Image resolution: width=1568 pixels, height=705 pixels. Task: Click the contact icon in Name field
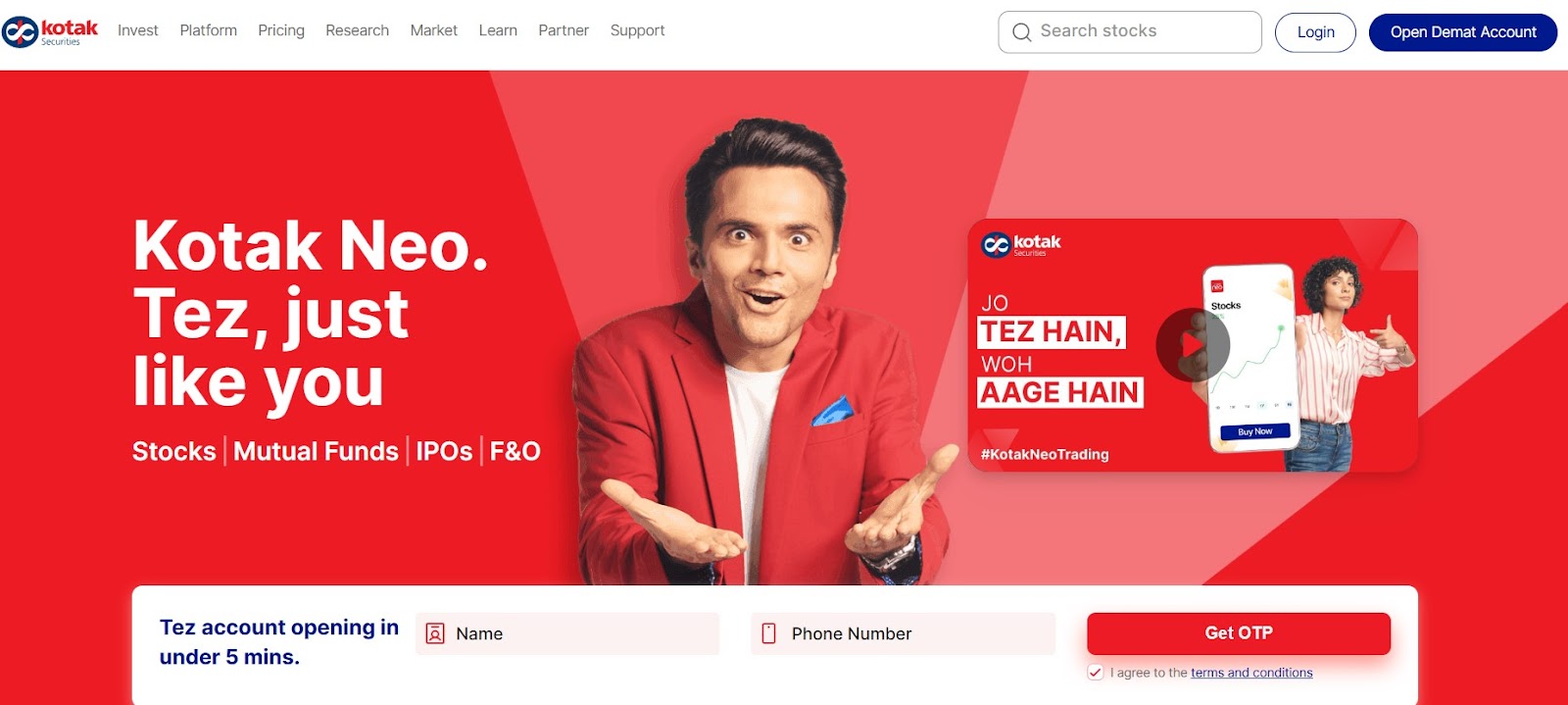pos(435,634)
